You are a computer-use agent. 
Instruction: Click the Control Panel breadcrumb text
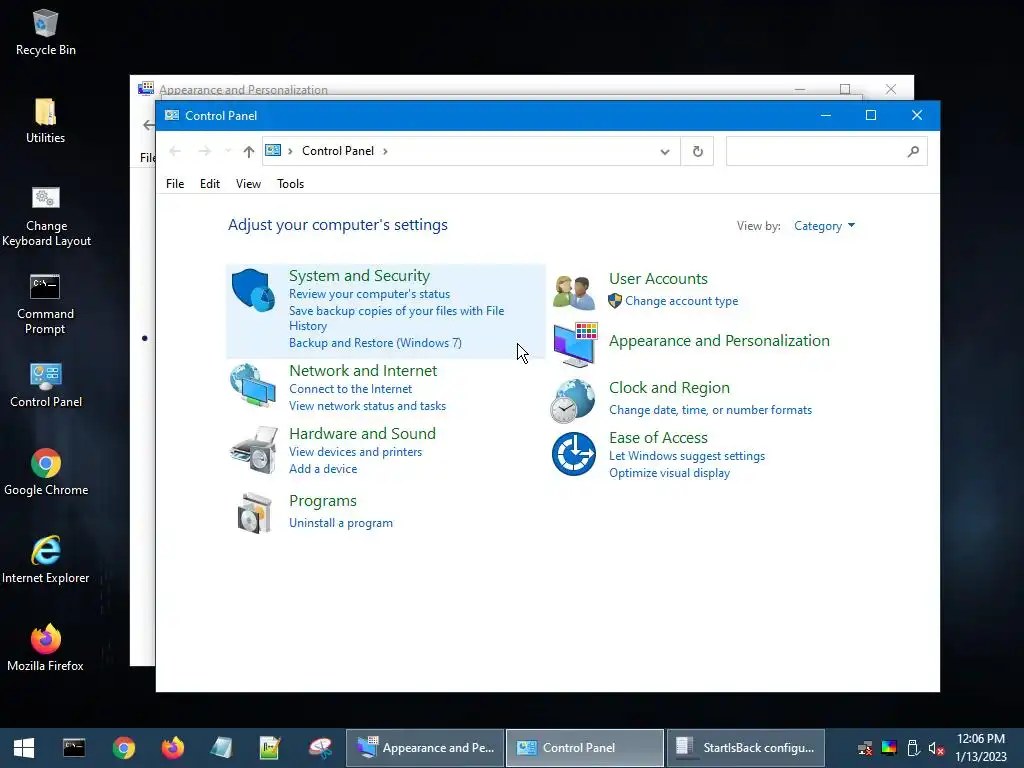(338, 151)
